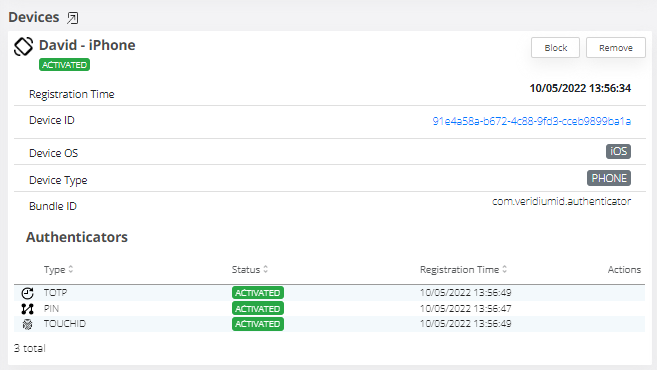Click the device ACTIVATED status badge
Image resolution: width=657 pixels, height=370 pixels.
point(65,65)
